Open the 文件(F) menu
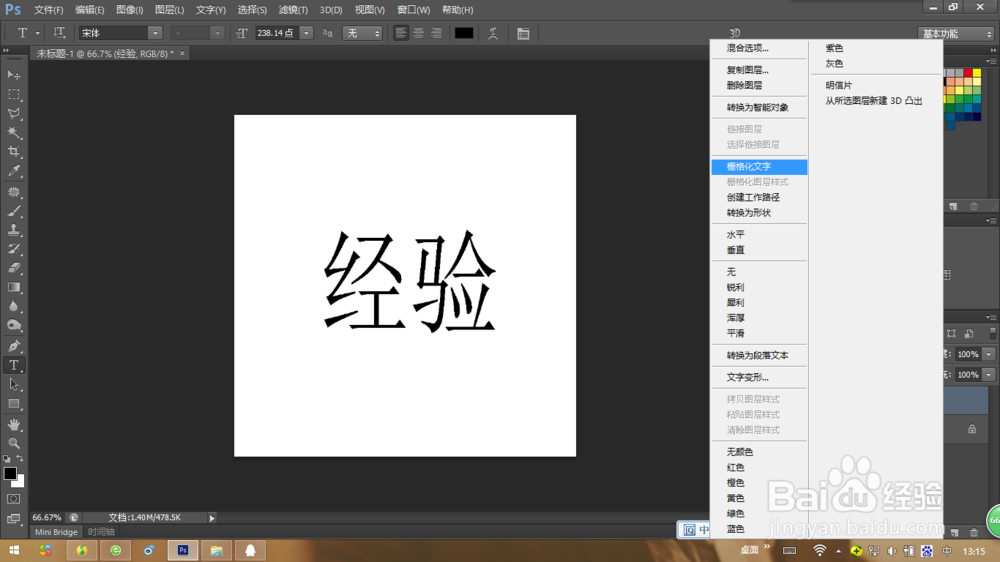 click(x=48, y=10)
